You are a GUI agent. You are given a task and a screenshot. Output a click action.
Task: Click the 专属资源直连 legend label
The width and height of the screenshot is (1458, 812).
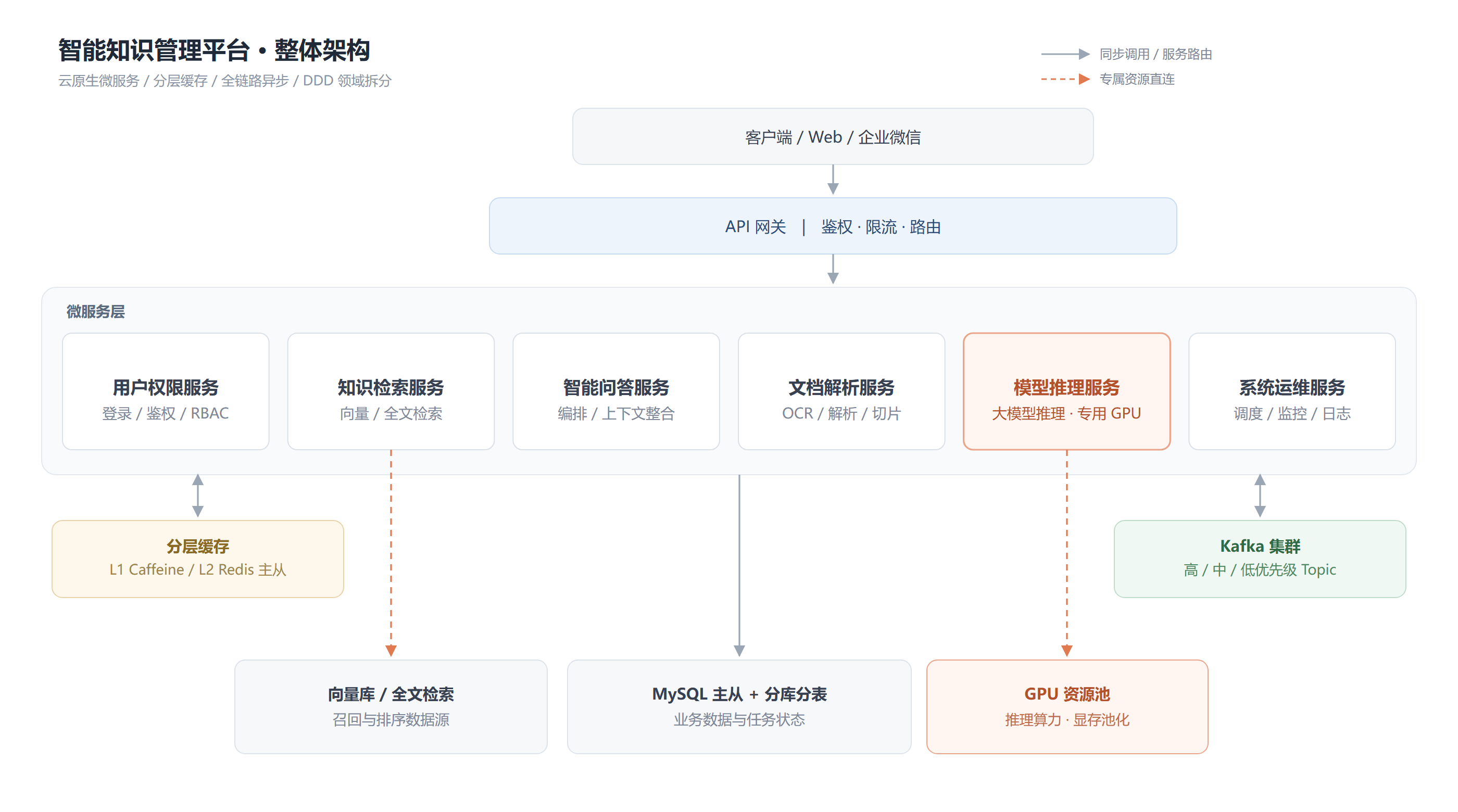pos(1137,79)
